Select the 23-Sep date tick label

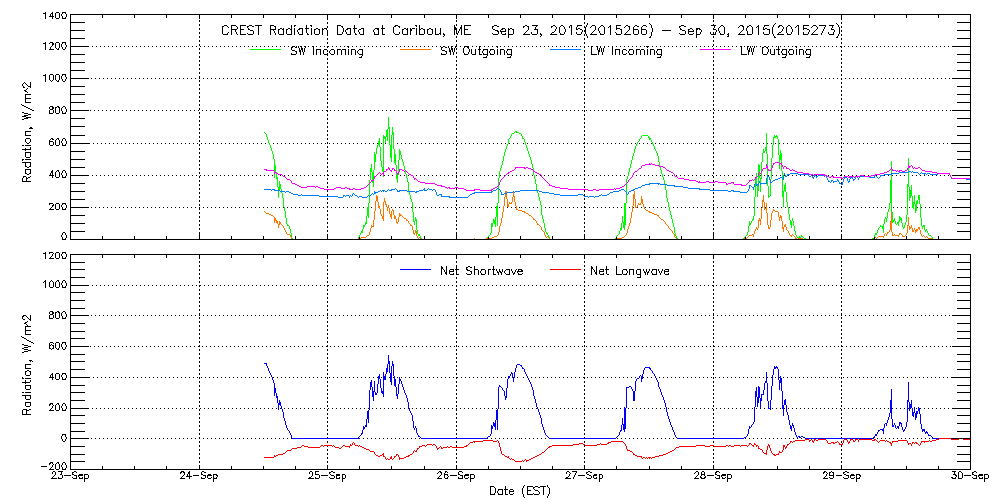pos(71,476)
